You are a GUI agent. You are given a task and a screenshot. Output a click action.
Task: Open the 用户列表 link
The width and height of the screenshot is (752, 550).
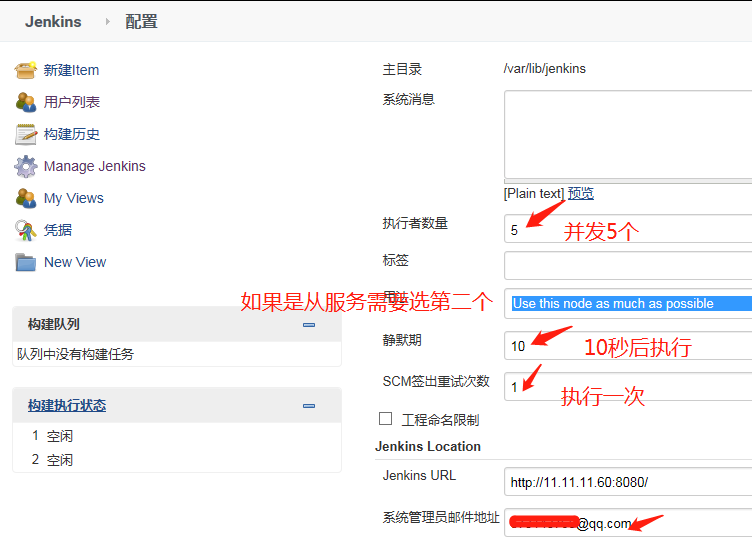[x=71, y=102]
